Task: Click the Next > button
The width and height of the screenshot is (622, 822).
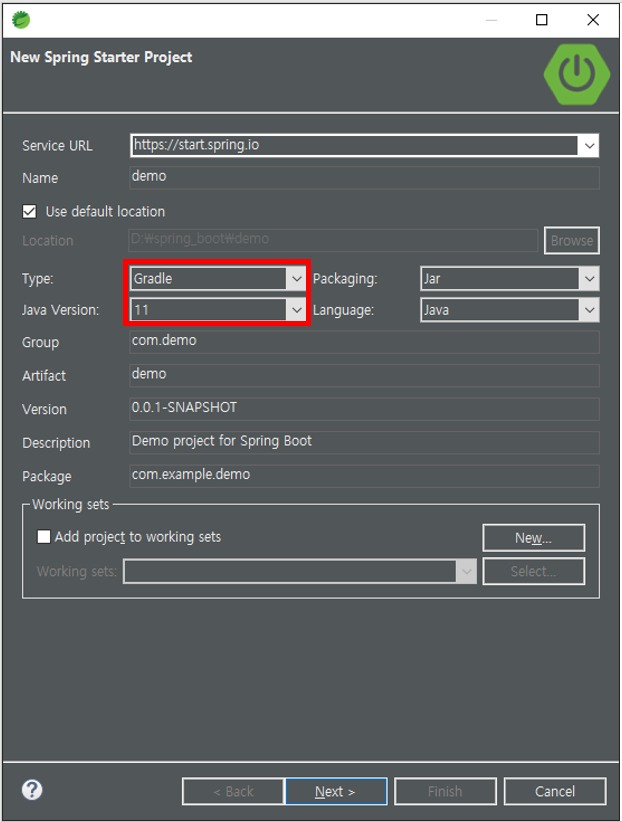Action: tap(336, 791)
